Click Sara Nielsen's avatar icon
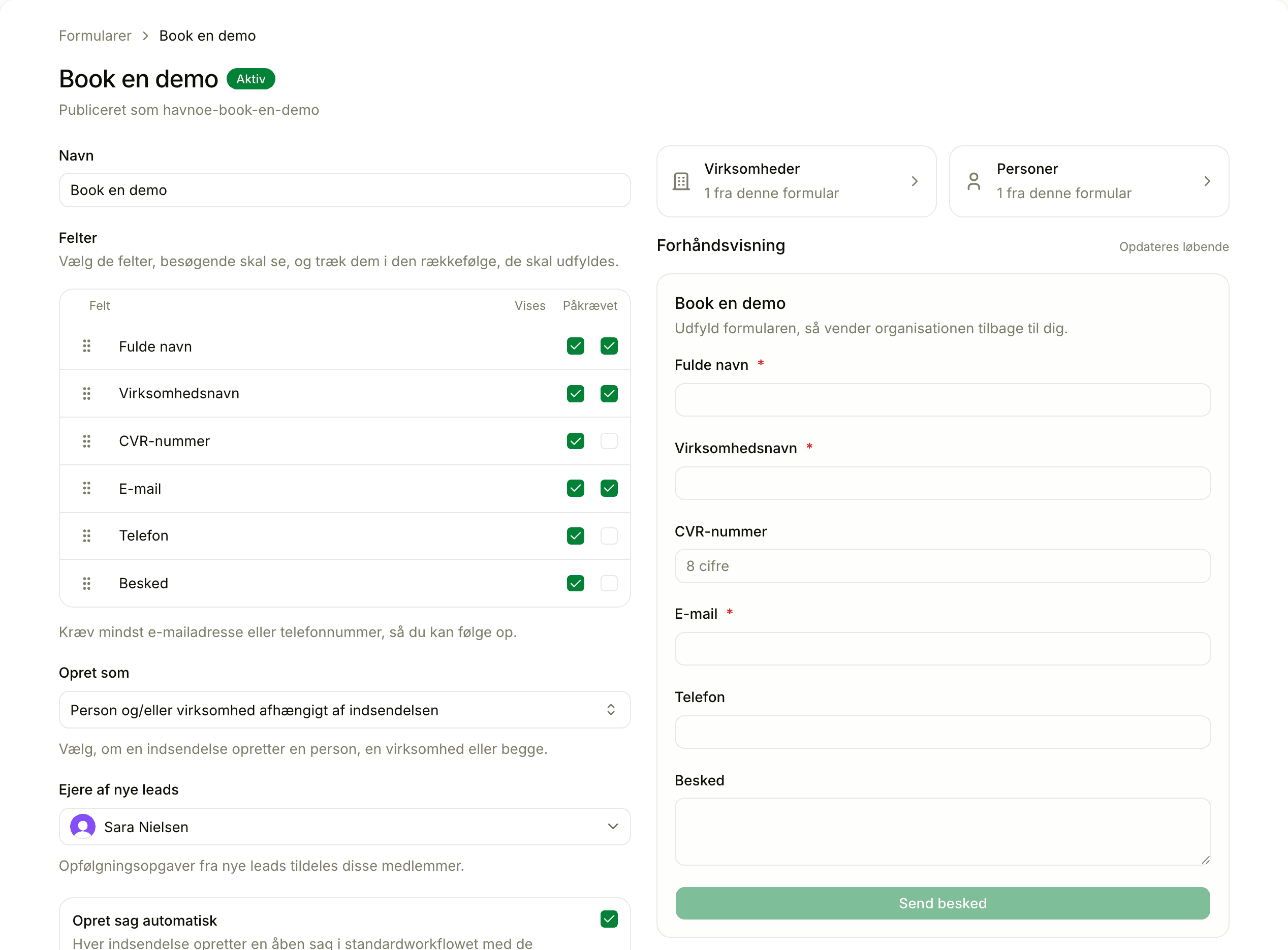The width and height of the screenshot is (1288, 950). tap(83, 827)
